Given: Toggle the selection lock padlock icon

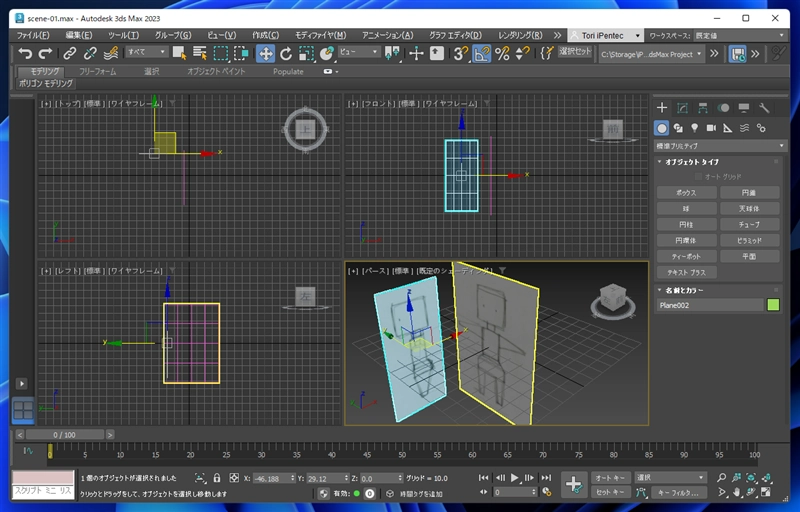Looking at the screenshot, I should (217, 478).
